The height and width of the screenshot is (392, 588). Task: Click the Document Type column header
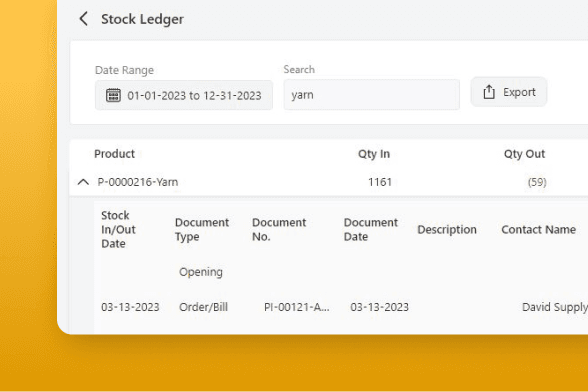[202, 230]
